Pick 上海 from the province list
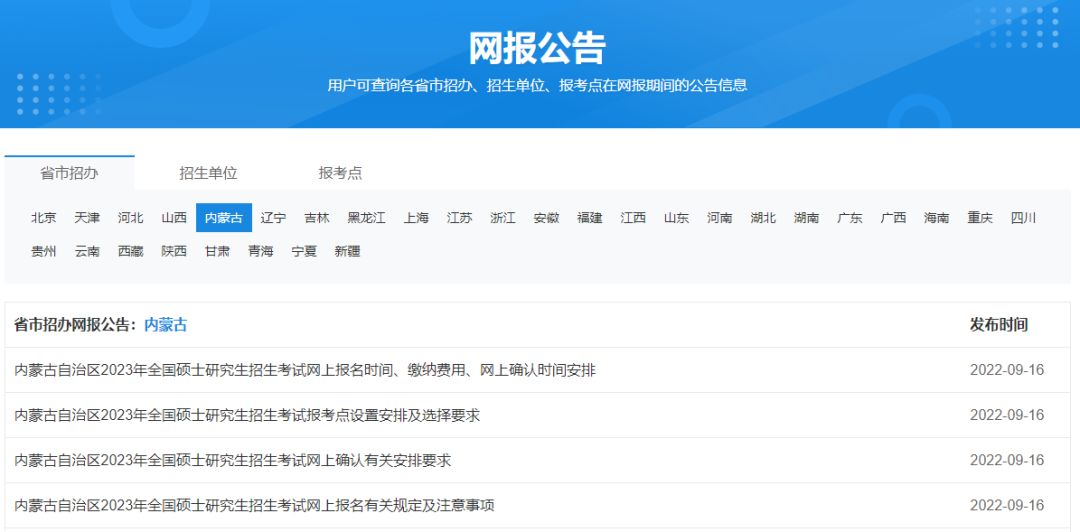Screen dimensions: 1080x532 tap(416, 218)
